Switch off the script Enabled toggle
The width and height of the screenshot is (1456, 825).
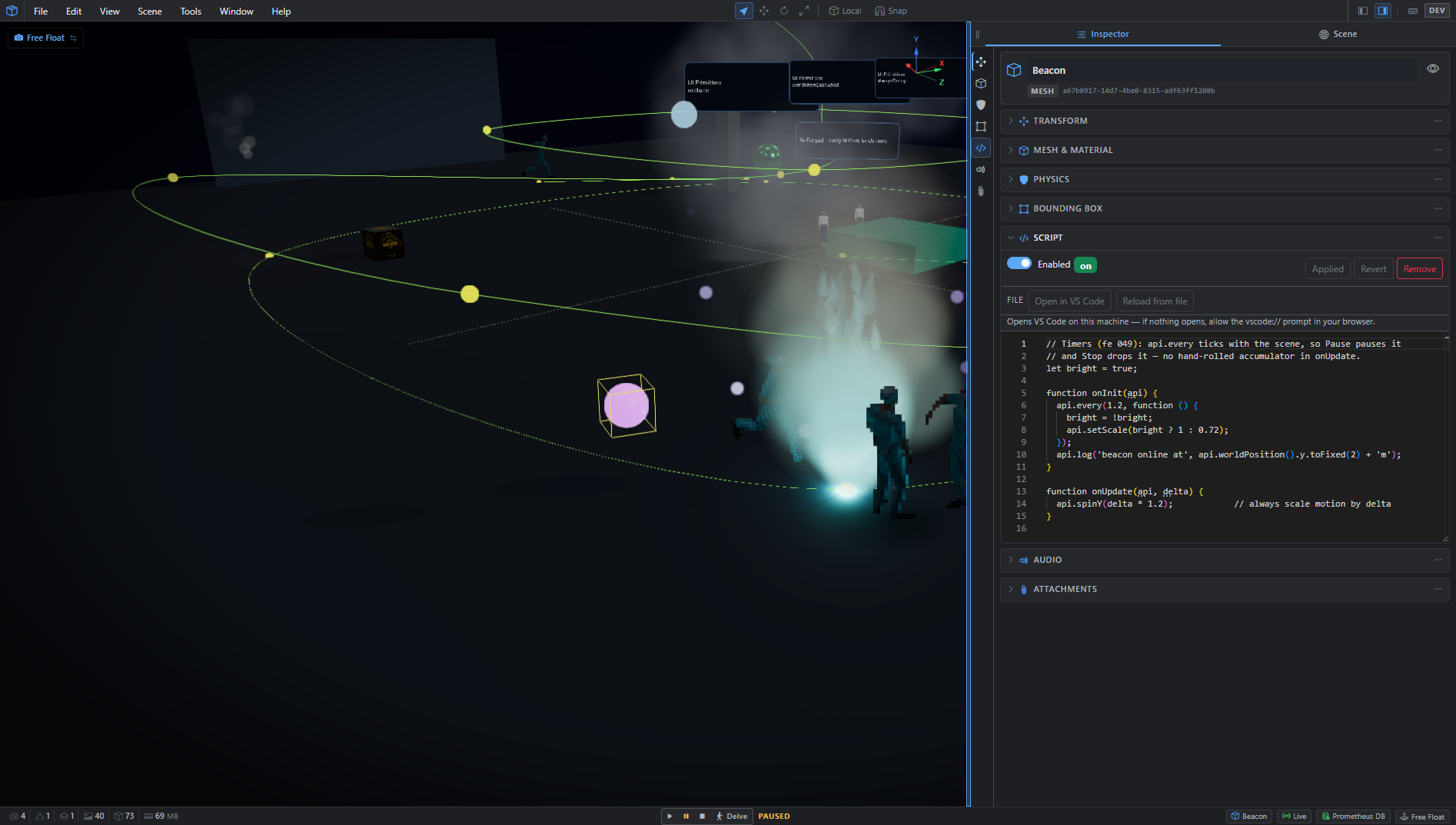coord(1019,264)
